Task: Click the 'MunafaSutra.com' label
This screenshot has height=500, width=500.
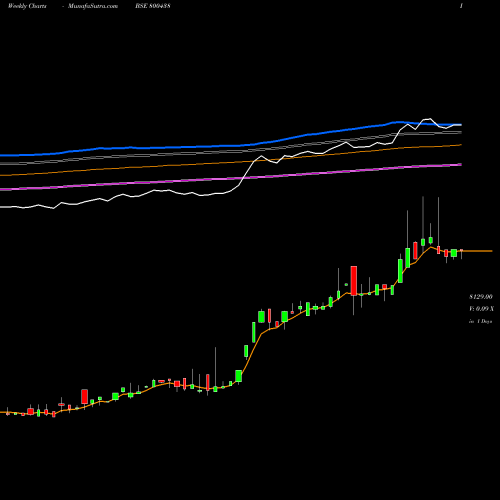Action: coord(93,6)
